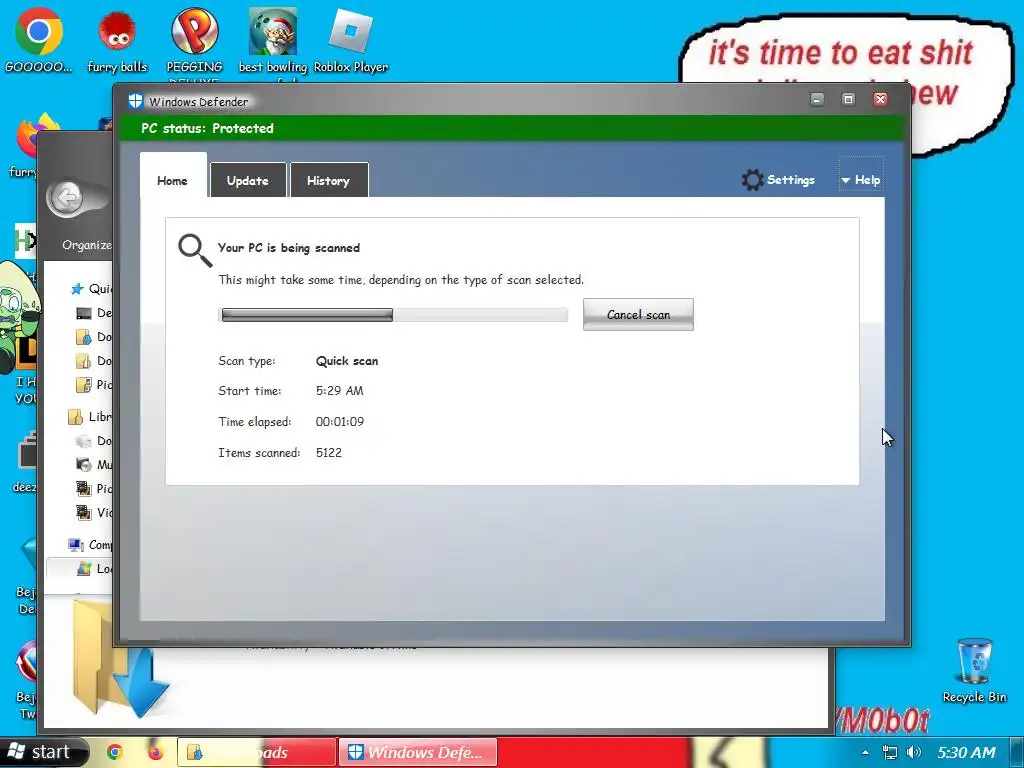Viewport: 1024px width, 768px height.
Task: Close the Windows Defender window
Action: point(880,99)
